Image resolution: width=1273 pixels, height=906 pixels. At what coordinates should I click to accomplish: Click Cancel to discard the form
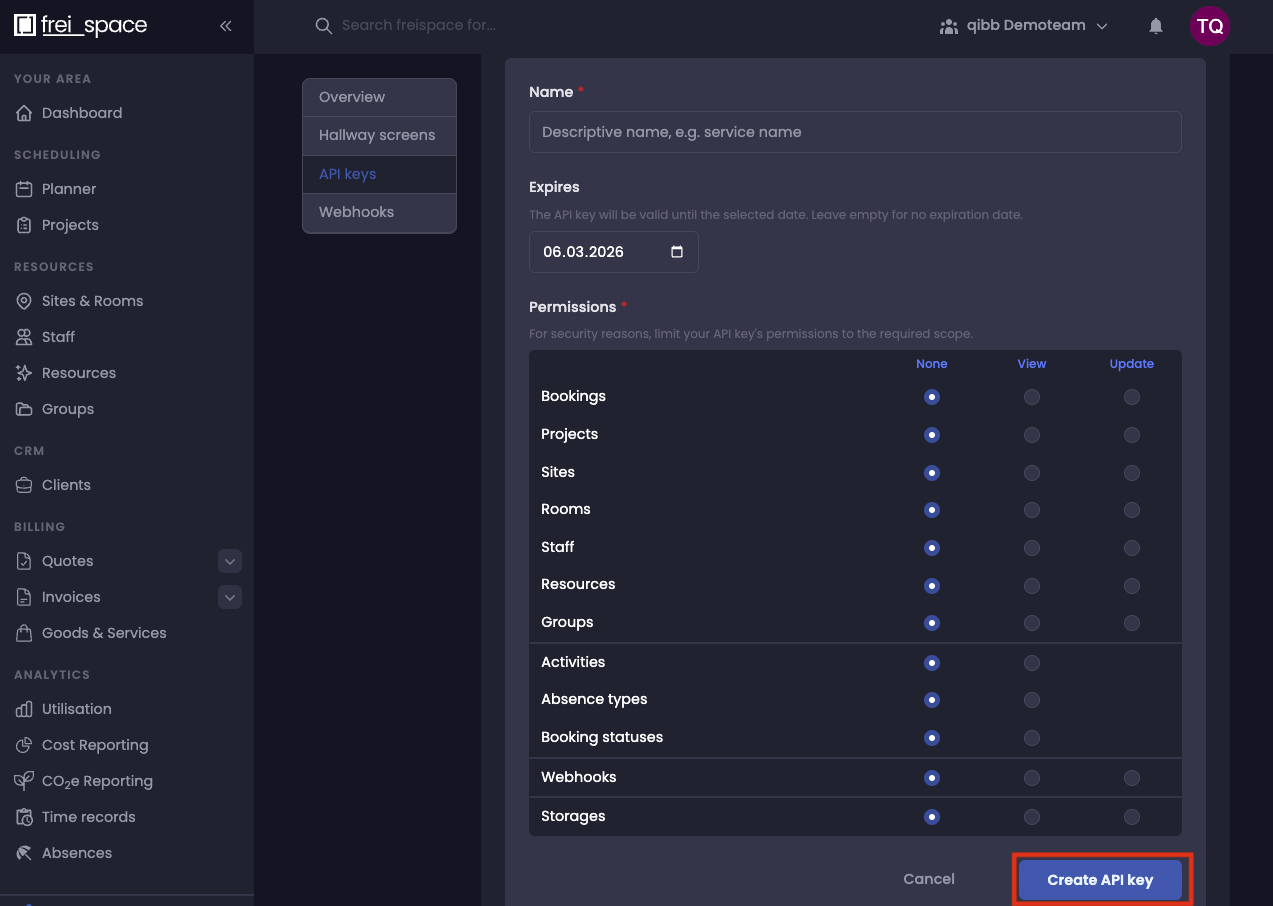[x=928, y=879]
